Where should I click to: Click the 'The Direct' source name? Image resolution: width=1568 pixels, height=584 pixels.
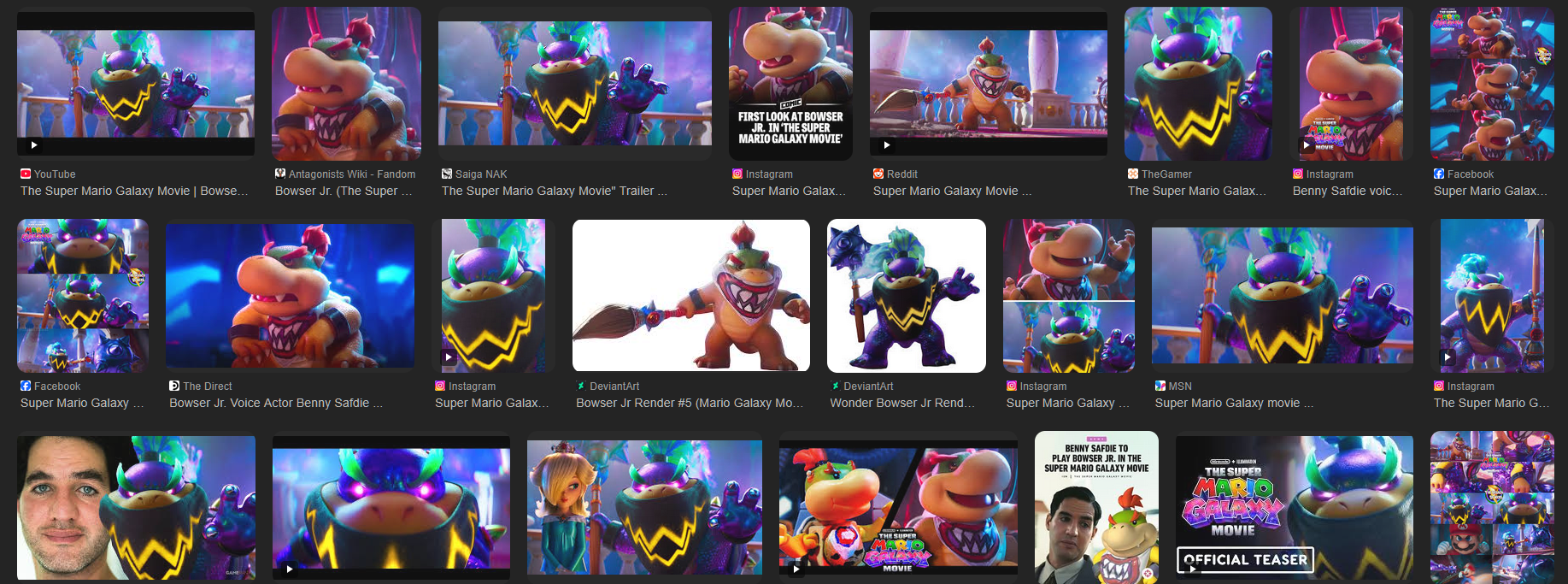click(x=208, y=386)
